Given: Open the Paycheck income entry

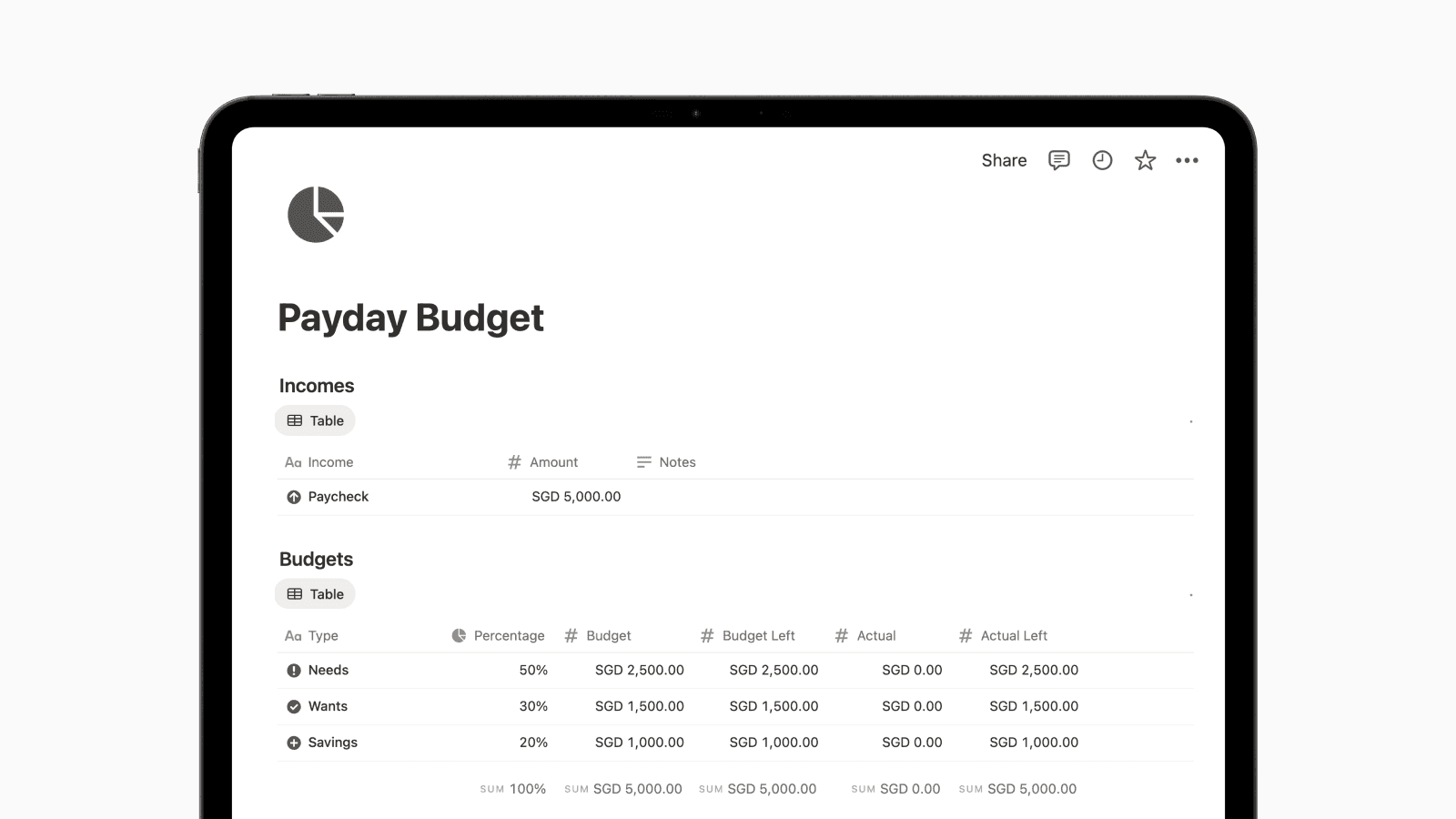Looking at the screenshot, I should coord(338,497).
